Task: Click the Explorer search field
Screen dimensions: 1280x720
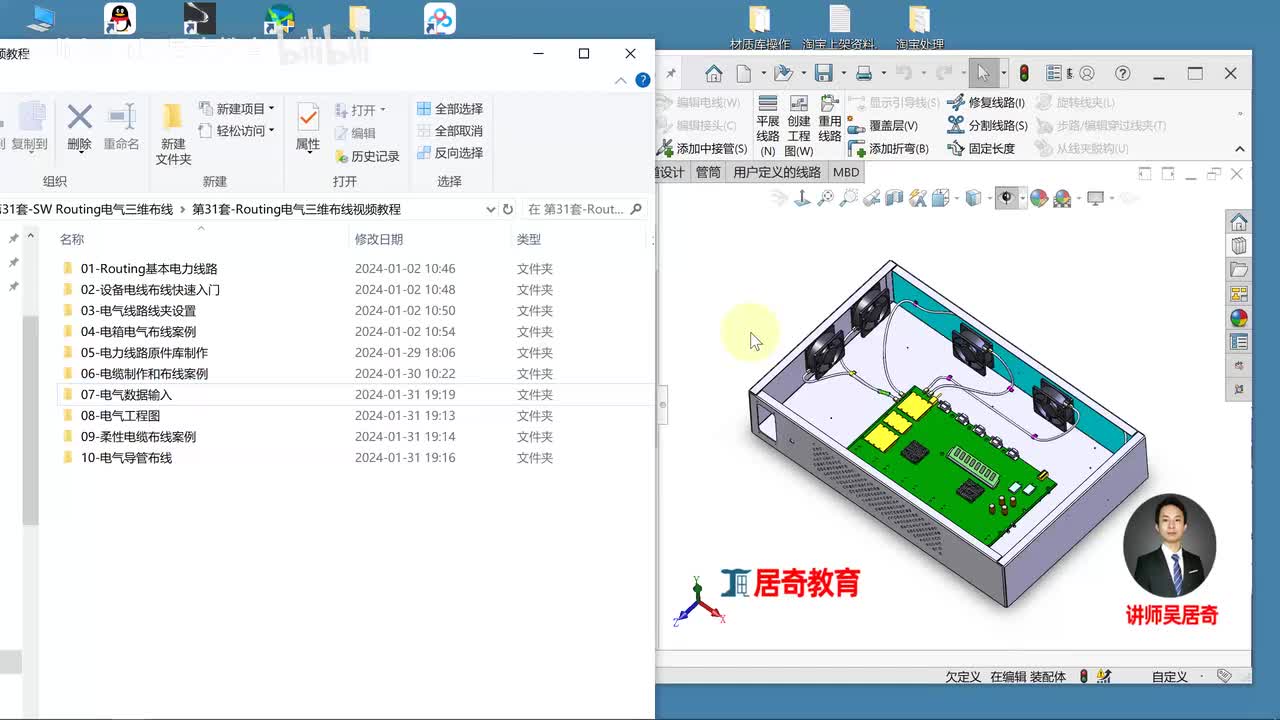Action: click(583, 209)
